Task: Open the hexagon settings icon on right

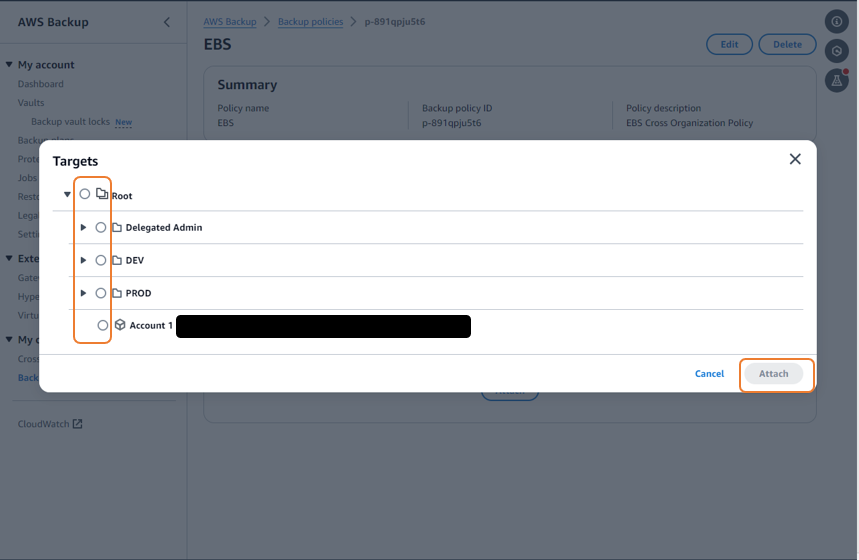Action: click(837, 51)
